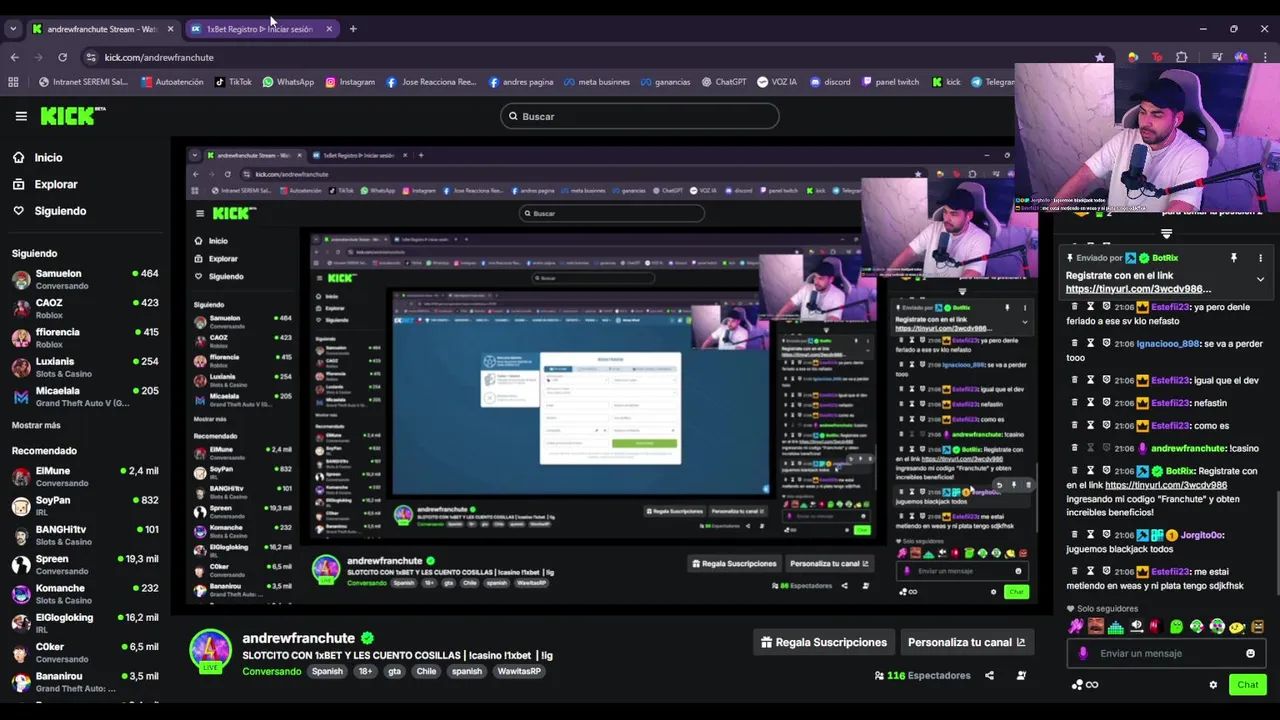Image resolution: width=1280 pixels, height=720 pixels.
Task: Focus the Buscar search field
Action: [x=640, y=116]
